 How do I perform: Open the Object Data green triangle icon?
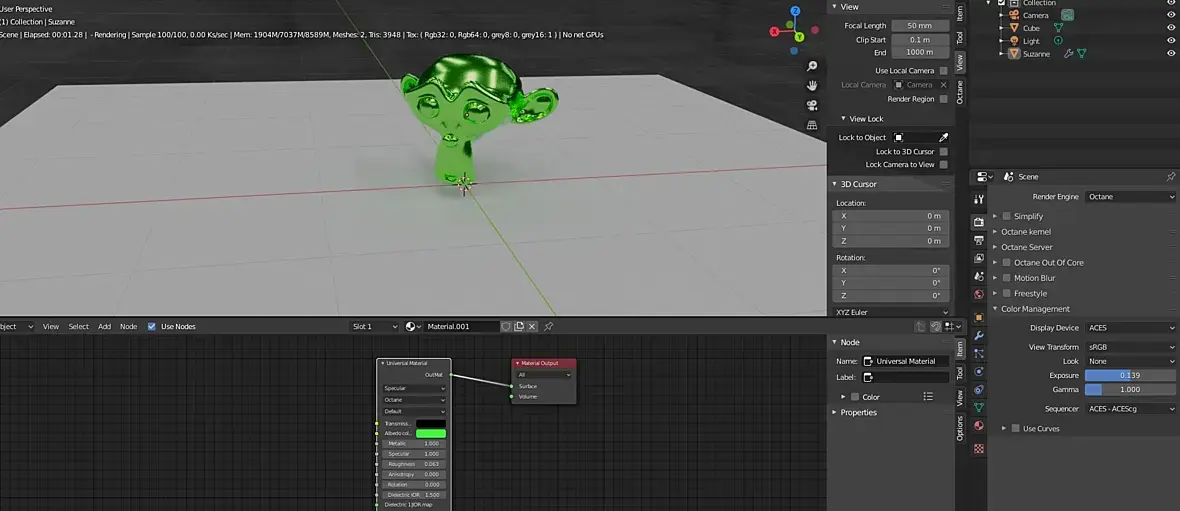click(x=979, y=408)
